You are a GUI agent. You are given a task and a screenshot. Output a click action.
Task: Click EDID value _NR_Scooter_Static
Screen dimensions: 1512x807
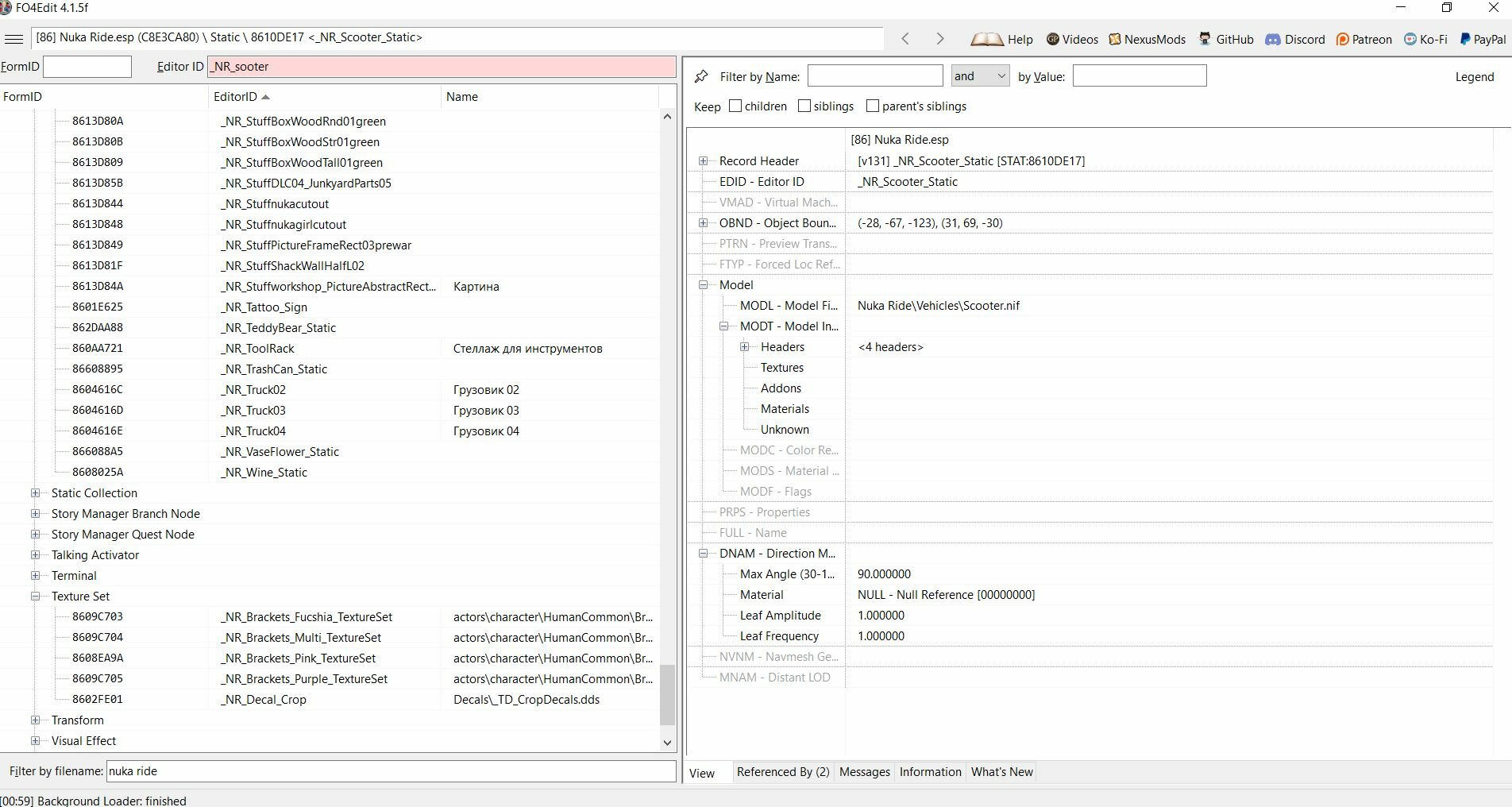tap(908, 181)
